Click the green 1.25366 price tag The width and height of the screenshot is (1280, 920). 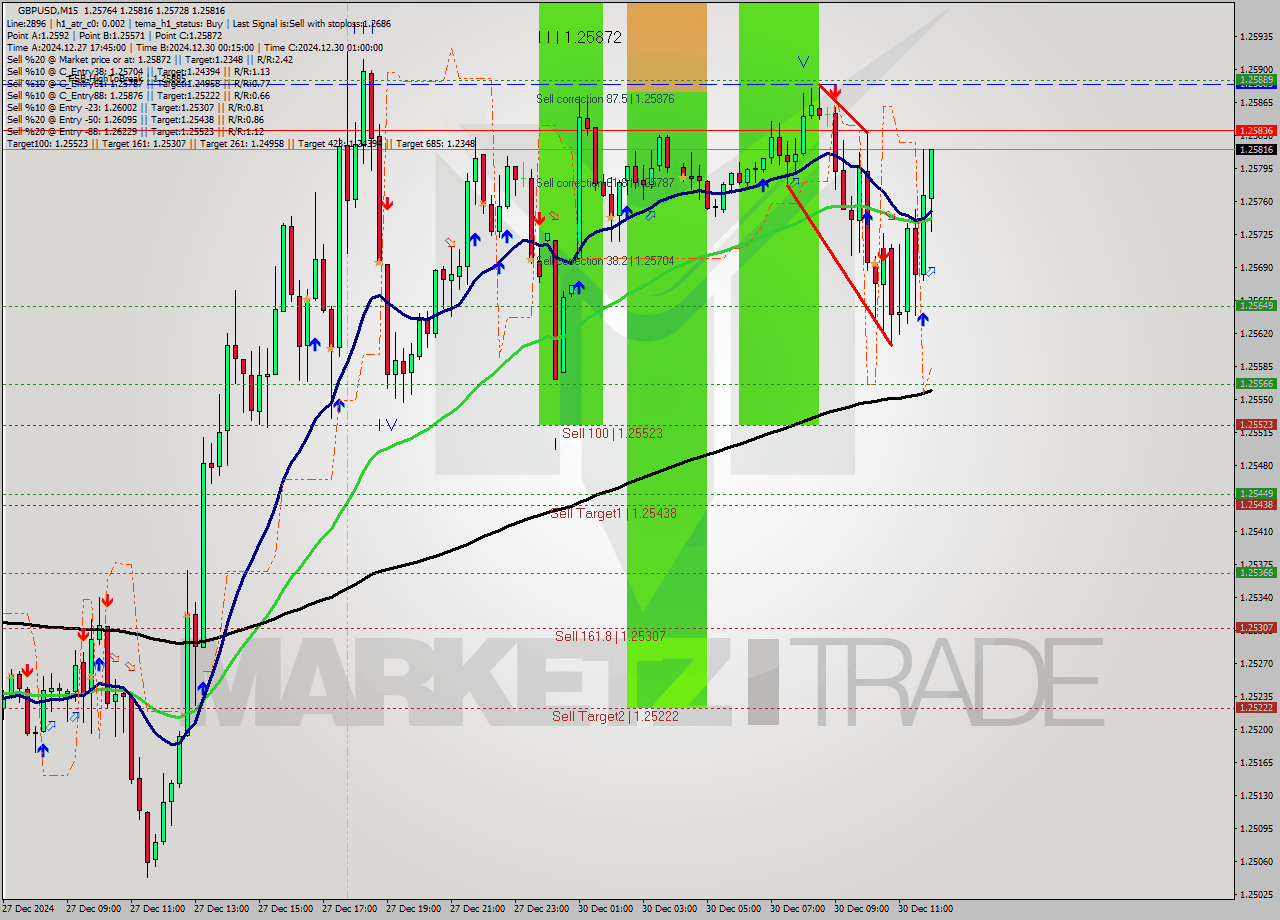[x=1256, y=572]
